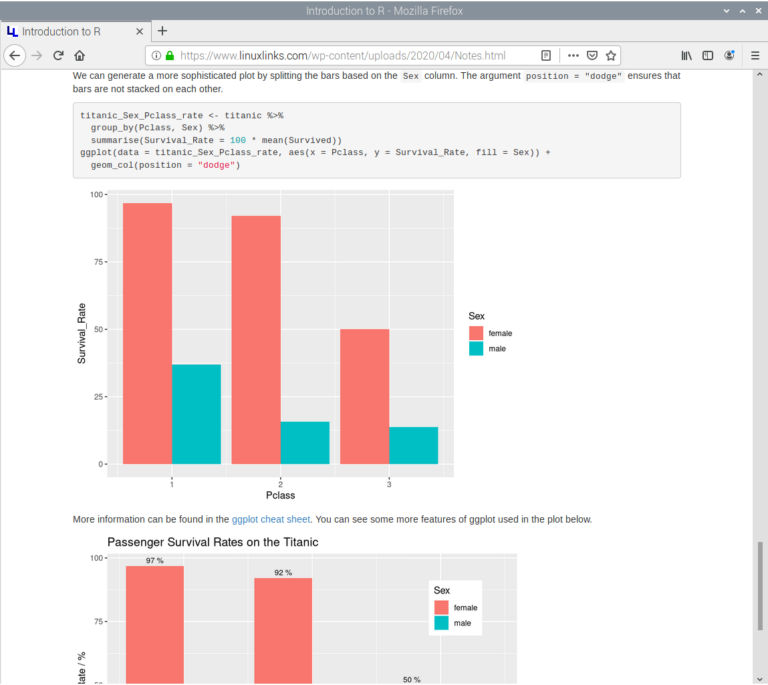Viewport: 768px width, 685px height.
Task: Open page actions three-dot menu
Action: 573,55
